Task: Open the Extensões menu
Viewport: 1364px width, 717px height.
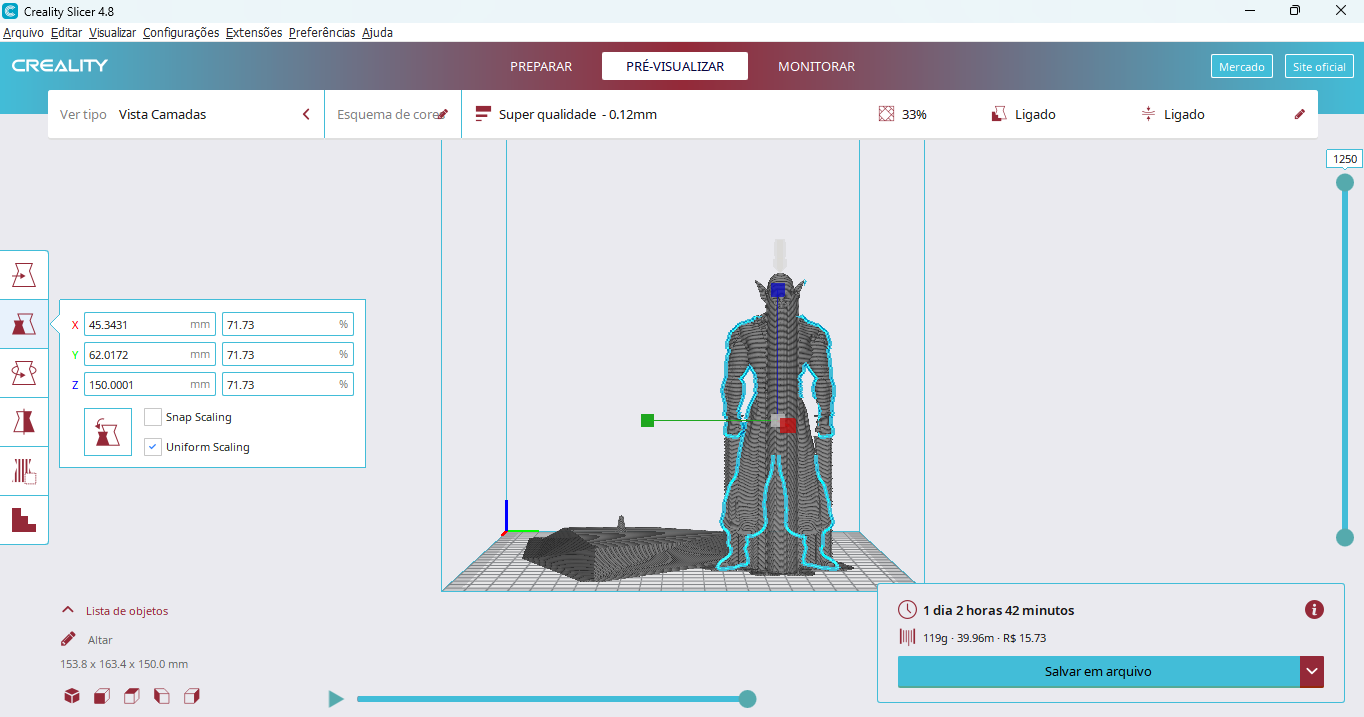Action: click(x=254, y=32)
